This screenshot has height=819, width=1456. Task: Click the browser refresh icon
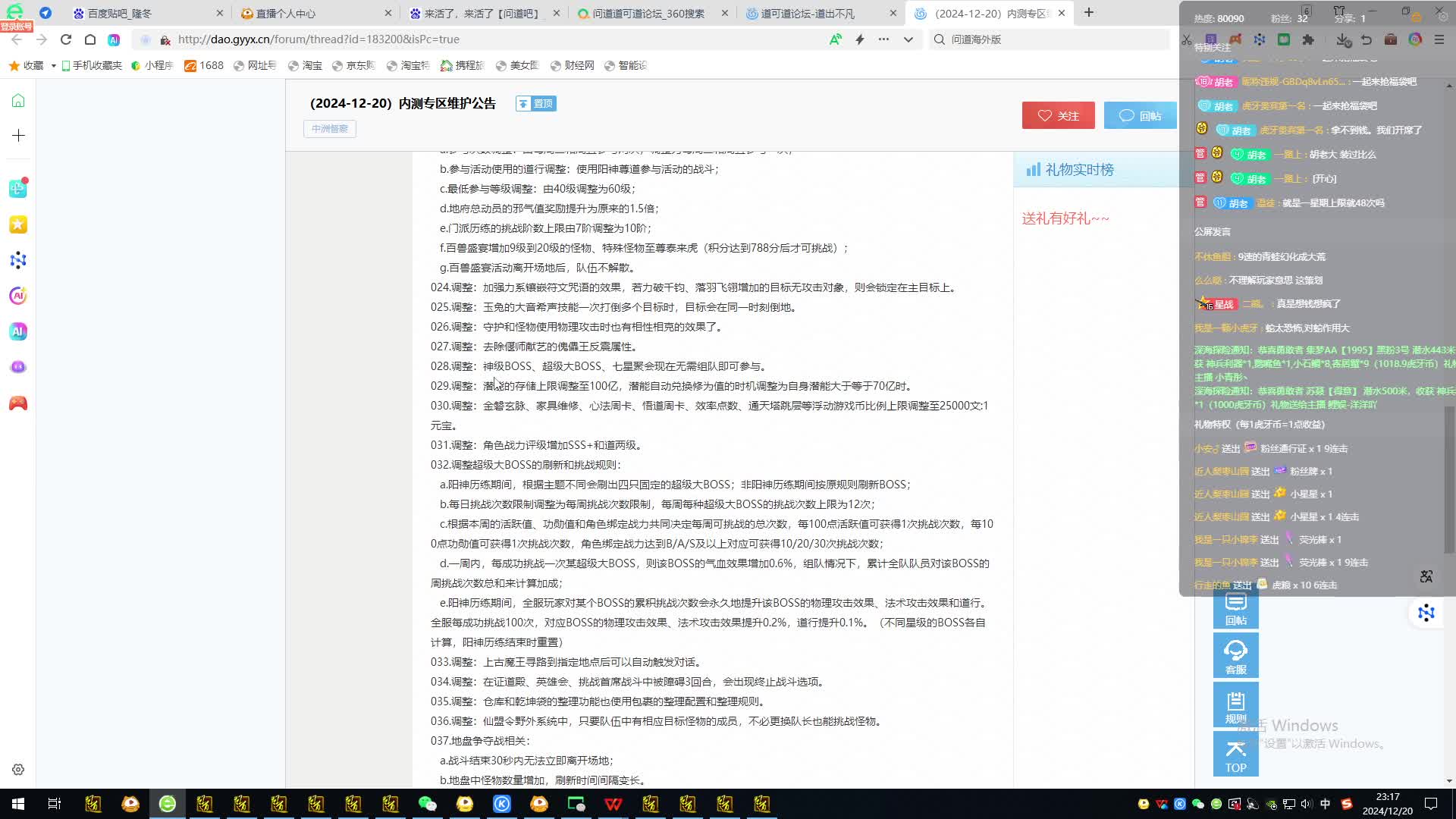pyautogui.click(x=64, y=39)
